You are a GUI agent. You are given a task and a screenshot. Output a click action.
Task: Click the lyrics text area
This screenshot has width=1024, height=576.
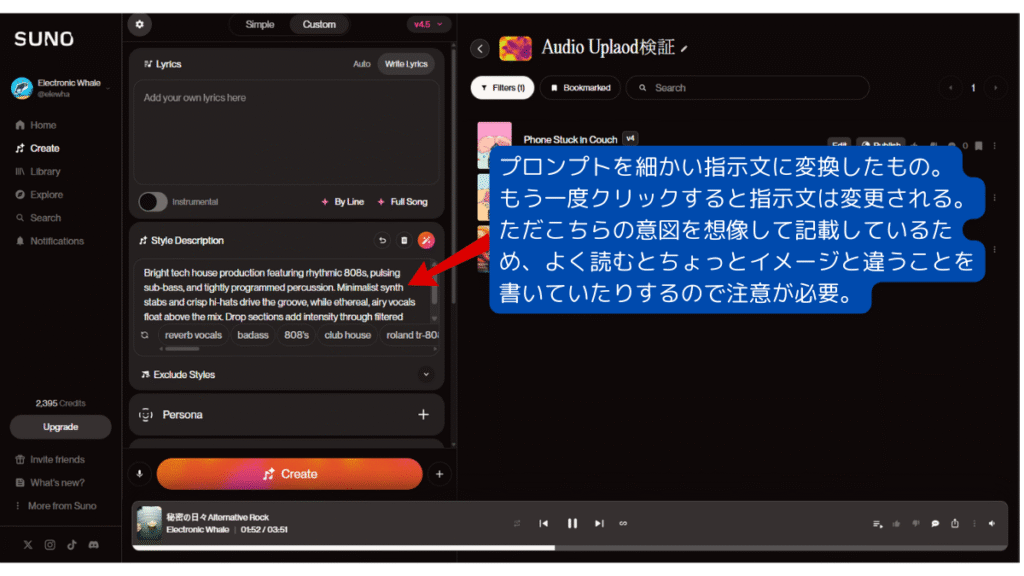(x=286, y=133)
